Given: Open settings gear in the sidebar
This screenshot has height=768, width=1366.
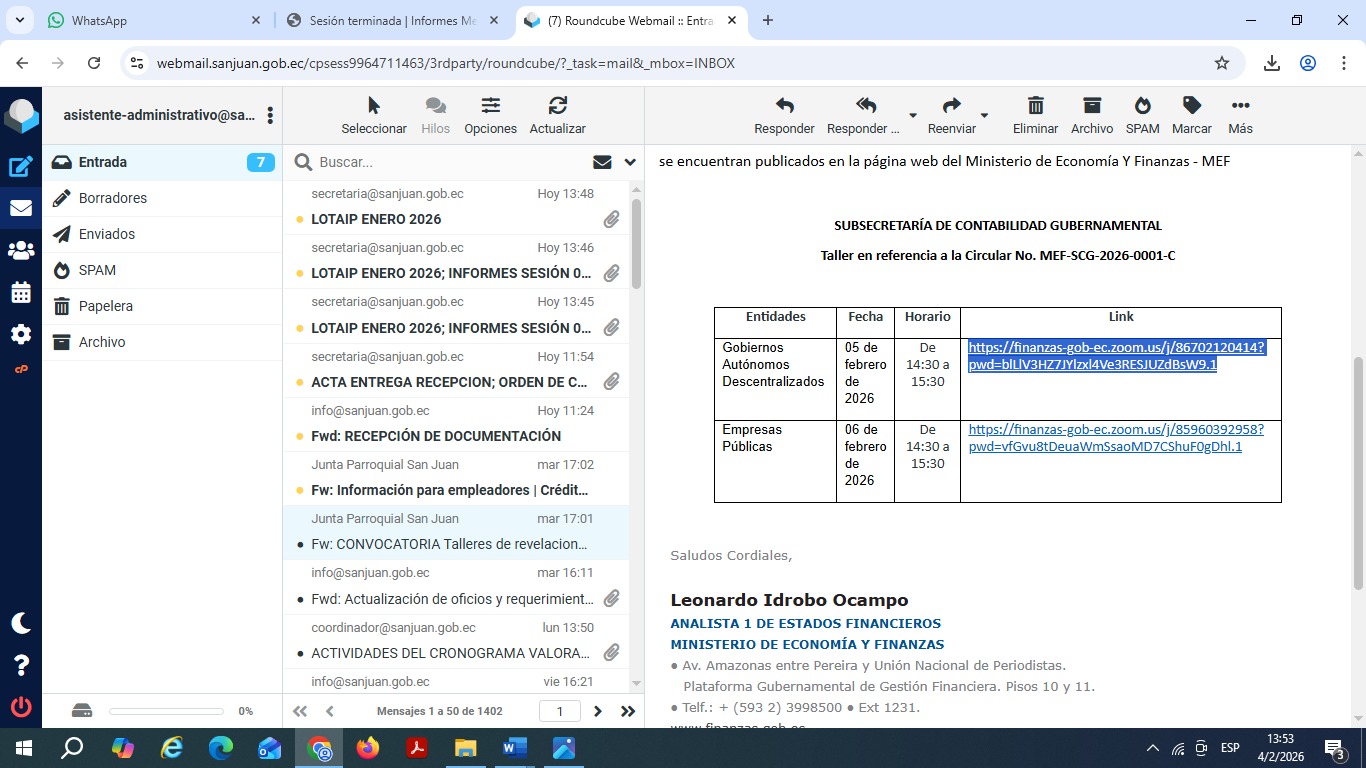Looking at the screenshot, I should (21, 335).
